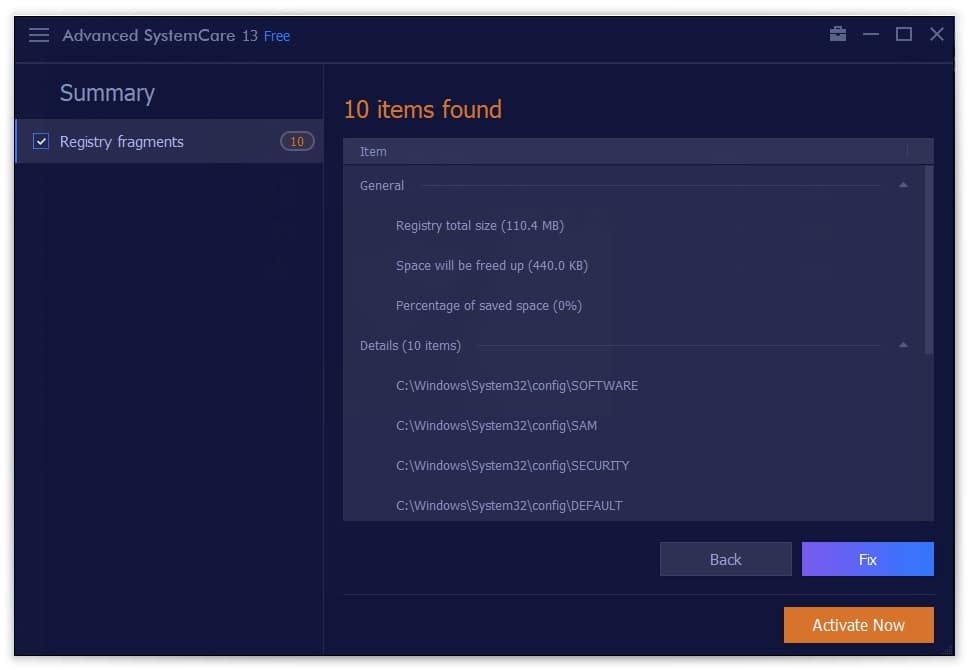Click the General section label
This screenshot has height=670, width=970.
coord(382,186)
